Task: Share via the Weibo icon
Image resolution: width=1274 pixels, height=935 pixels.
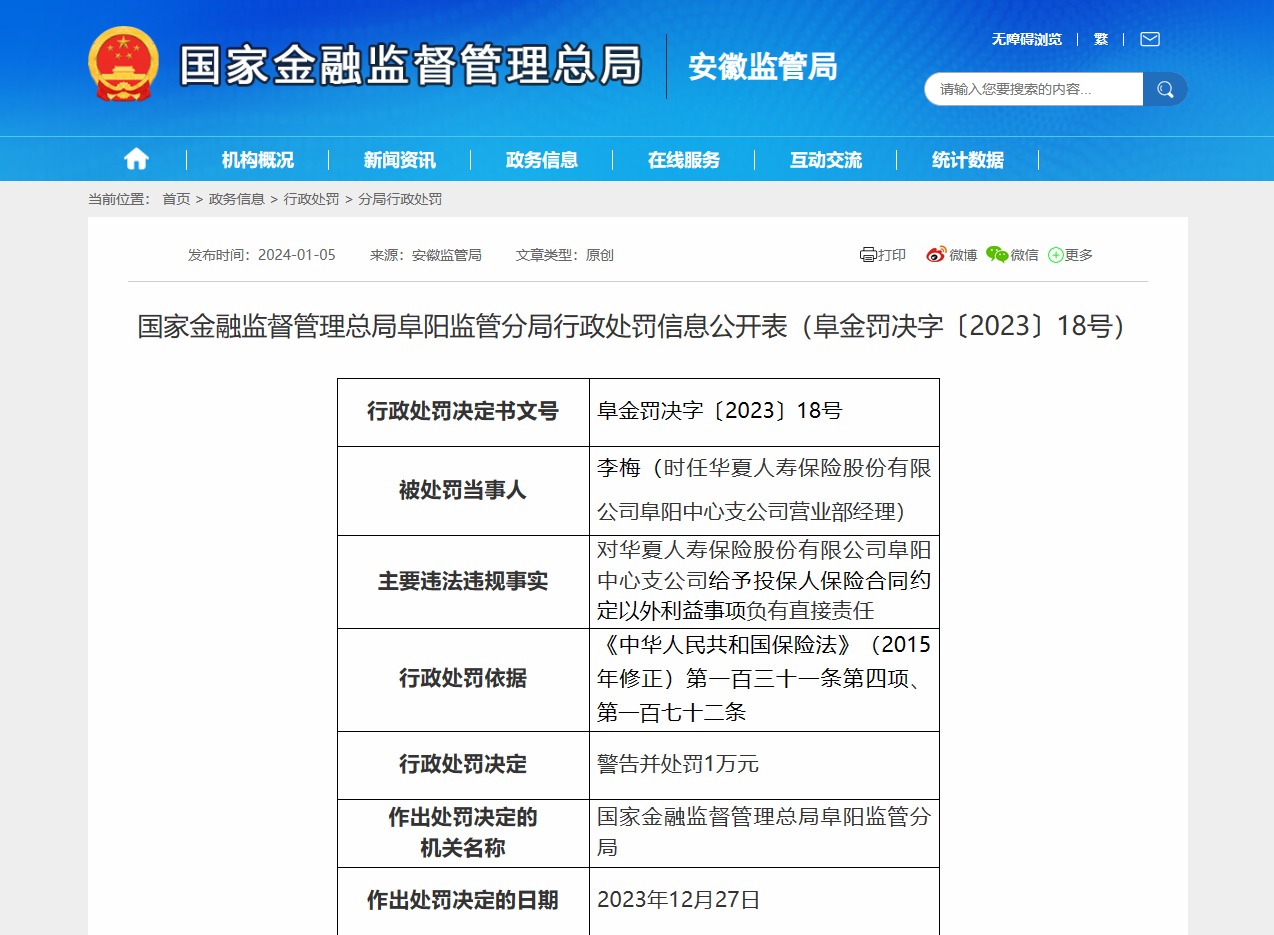Action: click(x=936, y=255)
